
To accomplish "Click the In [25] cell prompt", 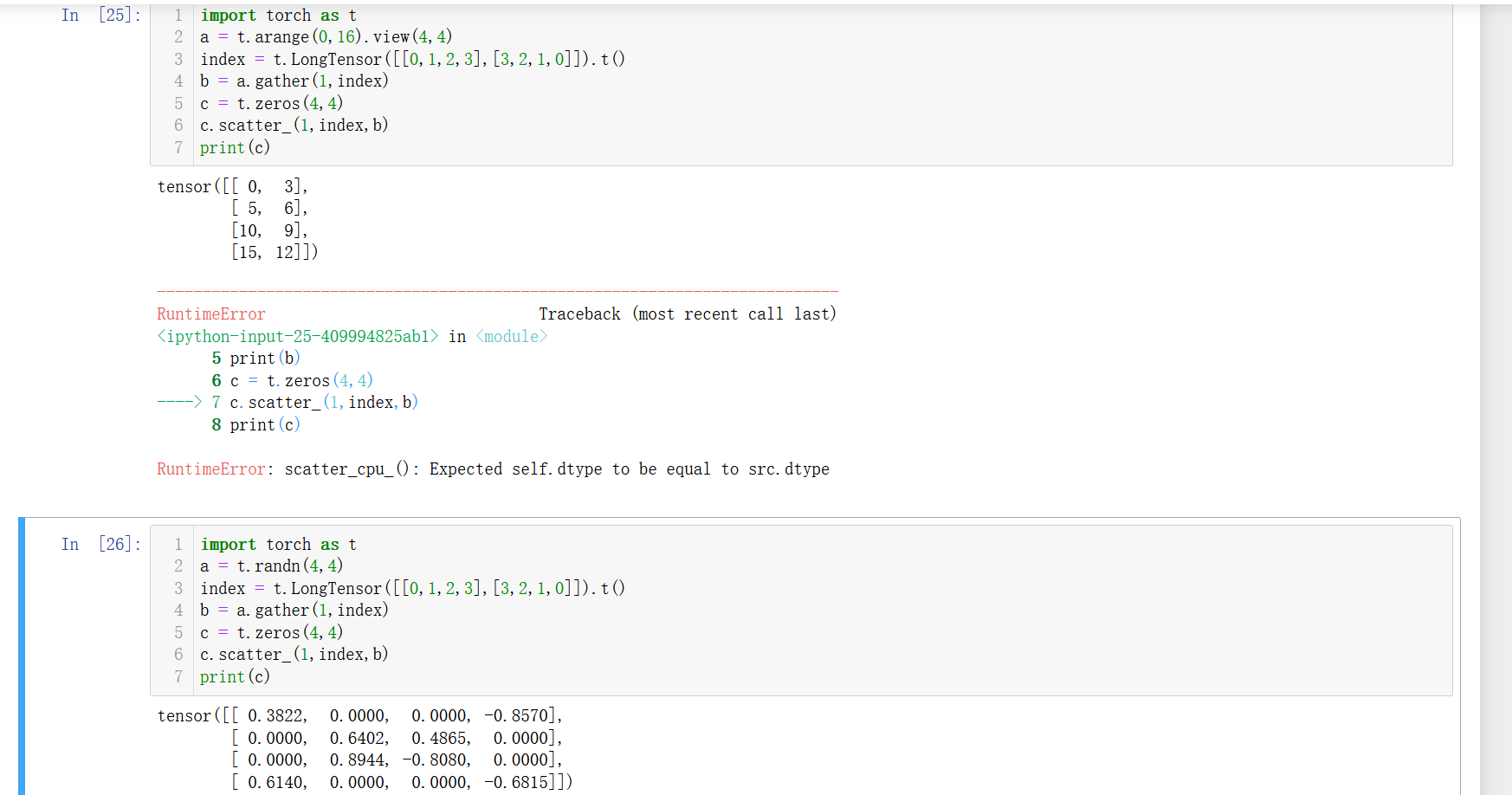I will [x=100, y=16].
